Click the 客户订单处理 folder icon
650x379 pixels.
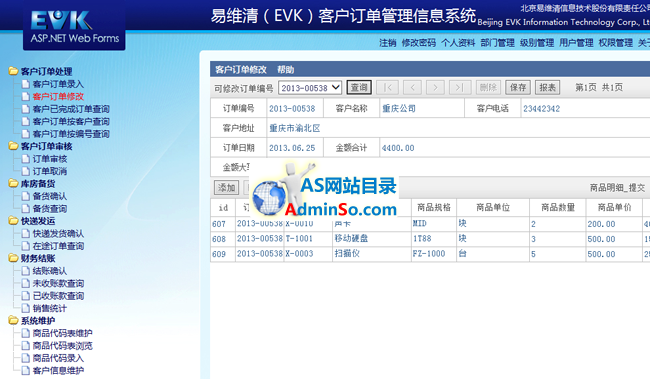pyautogui.click(x=13, y=71)
